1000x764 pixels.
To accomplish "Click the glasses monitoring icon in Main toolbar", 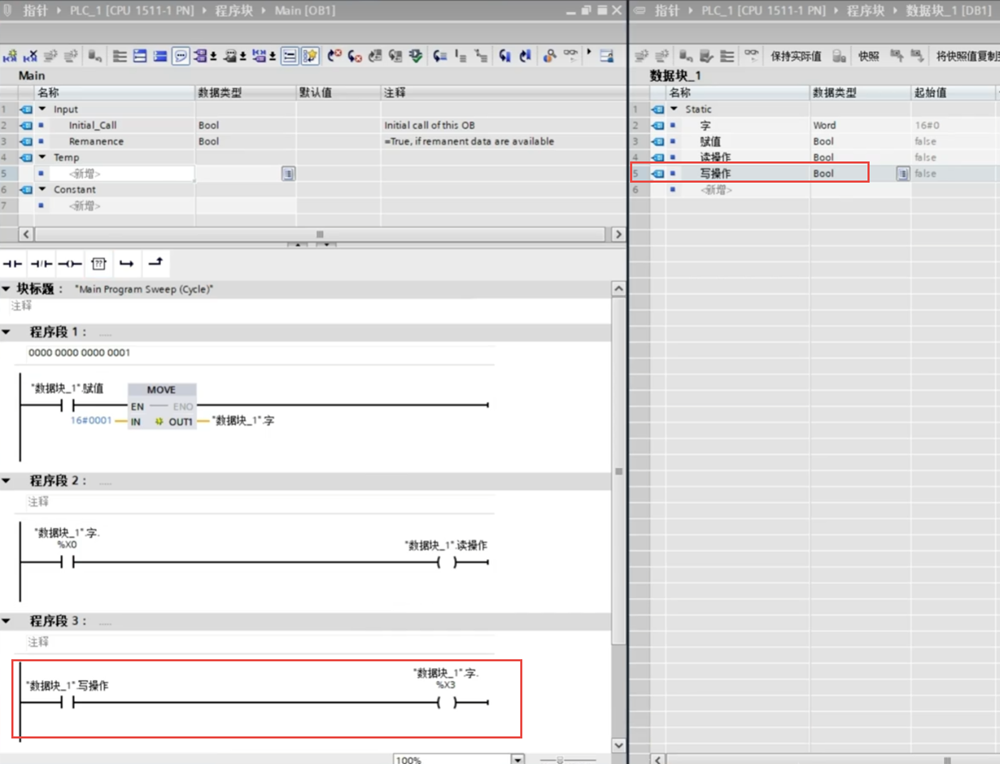I will tap(571, 56).
